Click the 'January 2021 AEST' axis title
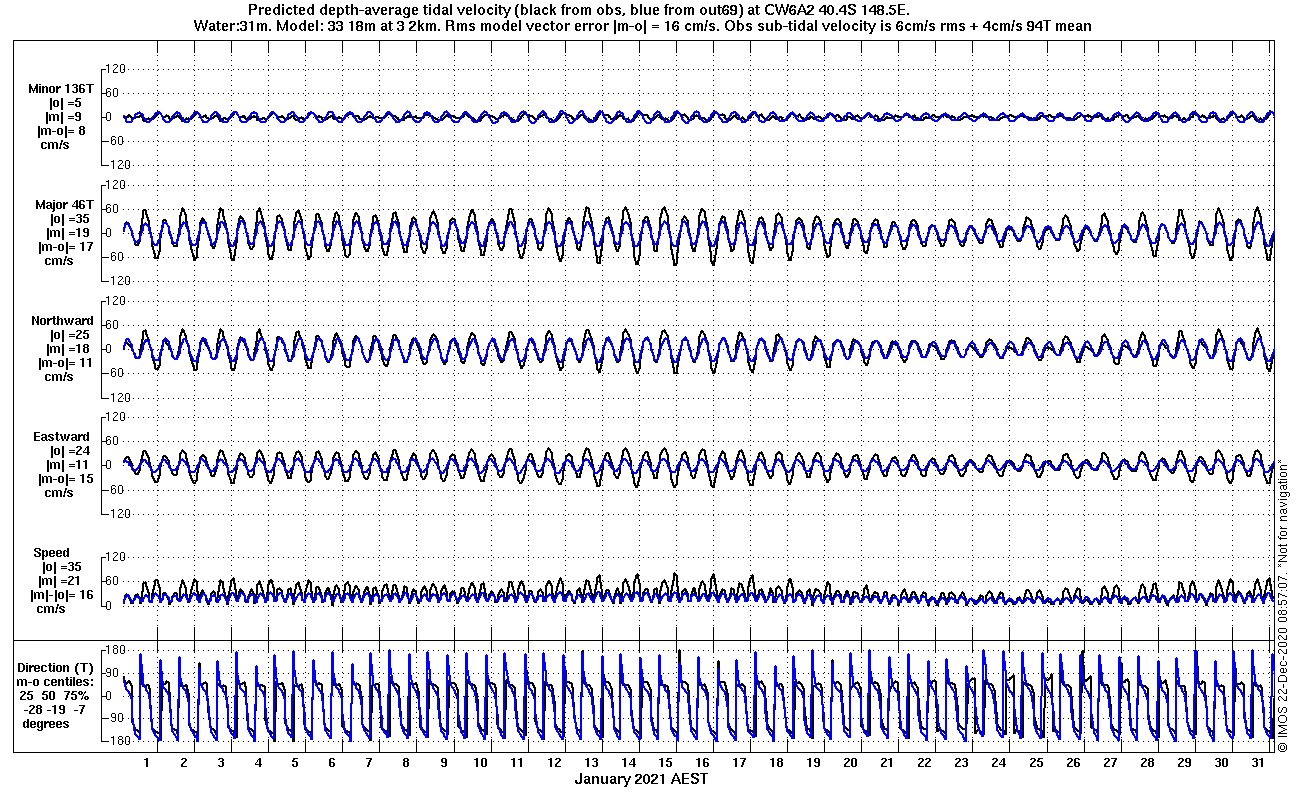The height and width of the screenshot is (800, 1300). 642,779
